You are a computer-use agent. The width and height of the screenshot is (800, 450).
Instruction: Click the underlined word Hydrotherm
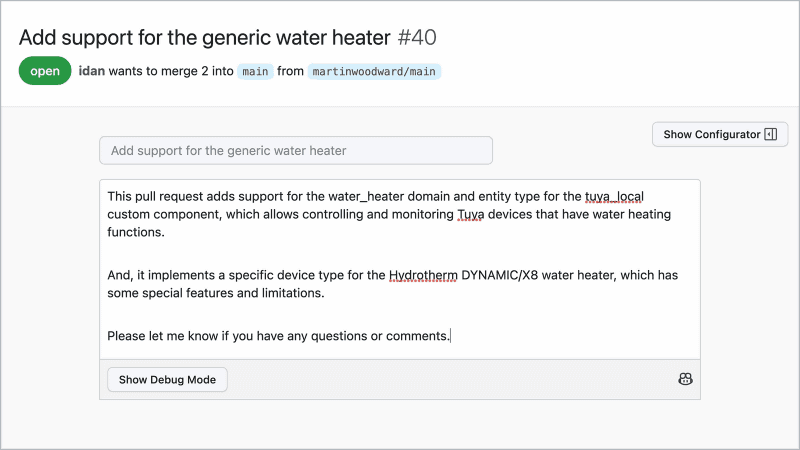pyautogui.click(x=423, y=275)
